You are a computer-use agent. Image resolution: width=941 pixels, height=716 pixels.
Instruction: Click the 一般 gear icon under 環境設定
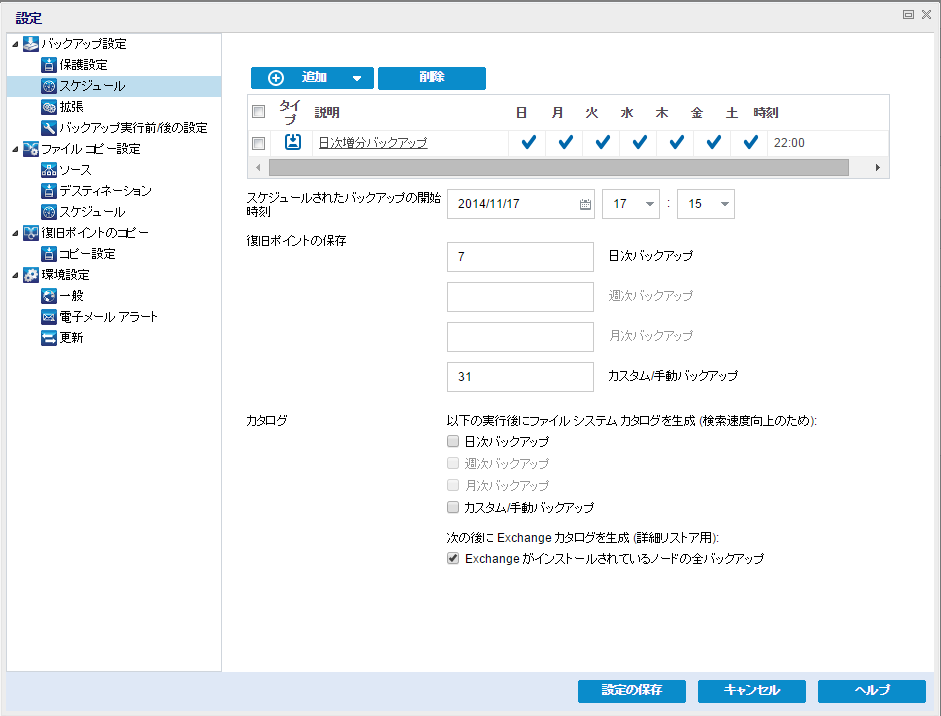[x=50, y=296]
